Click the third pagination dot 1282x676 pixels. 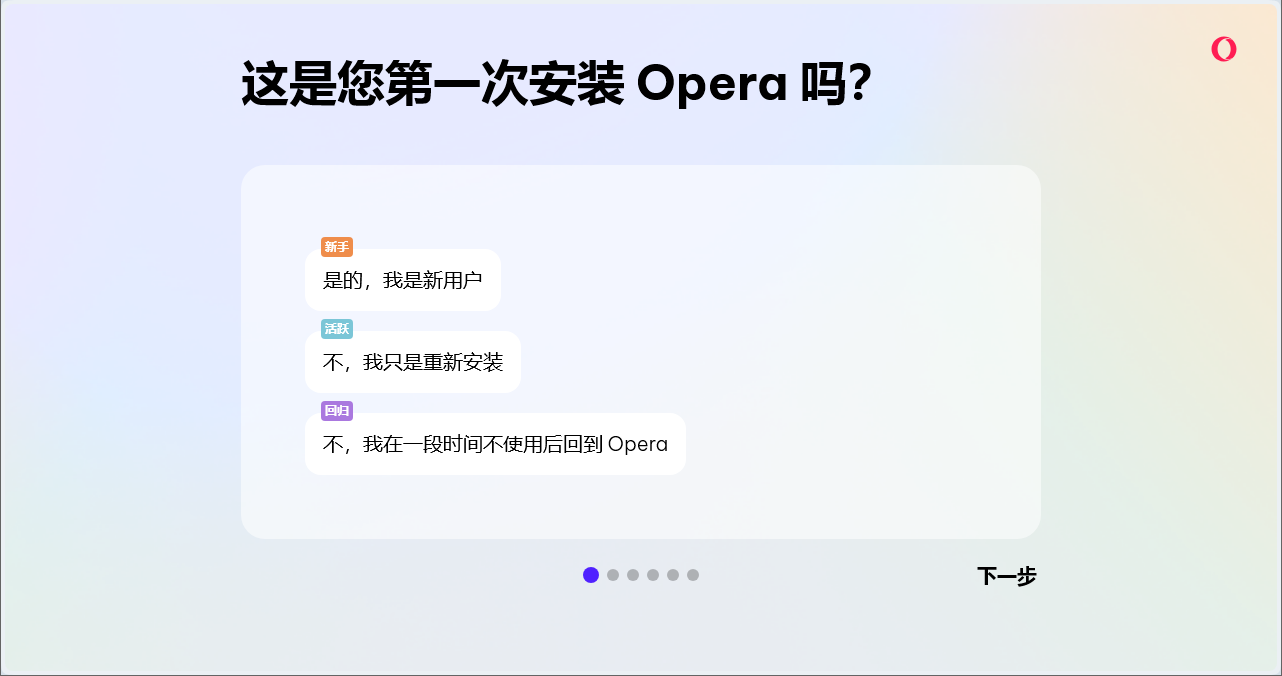(632, 575)
